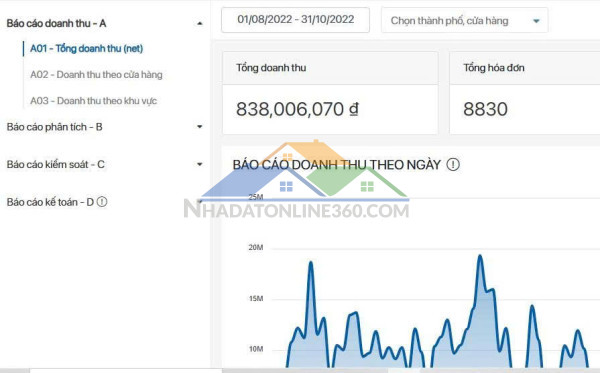Click the Báo cáo doanh thu - A menu label

[x=56, y=24]
